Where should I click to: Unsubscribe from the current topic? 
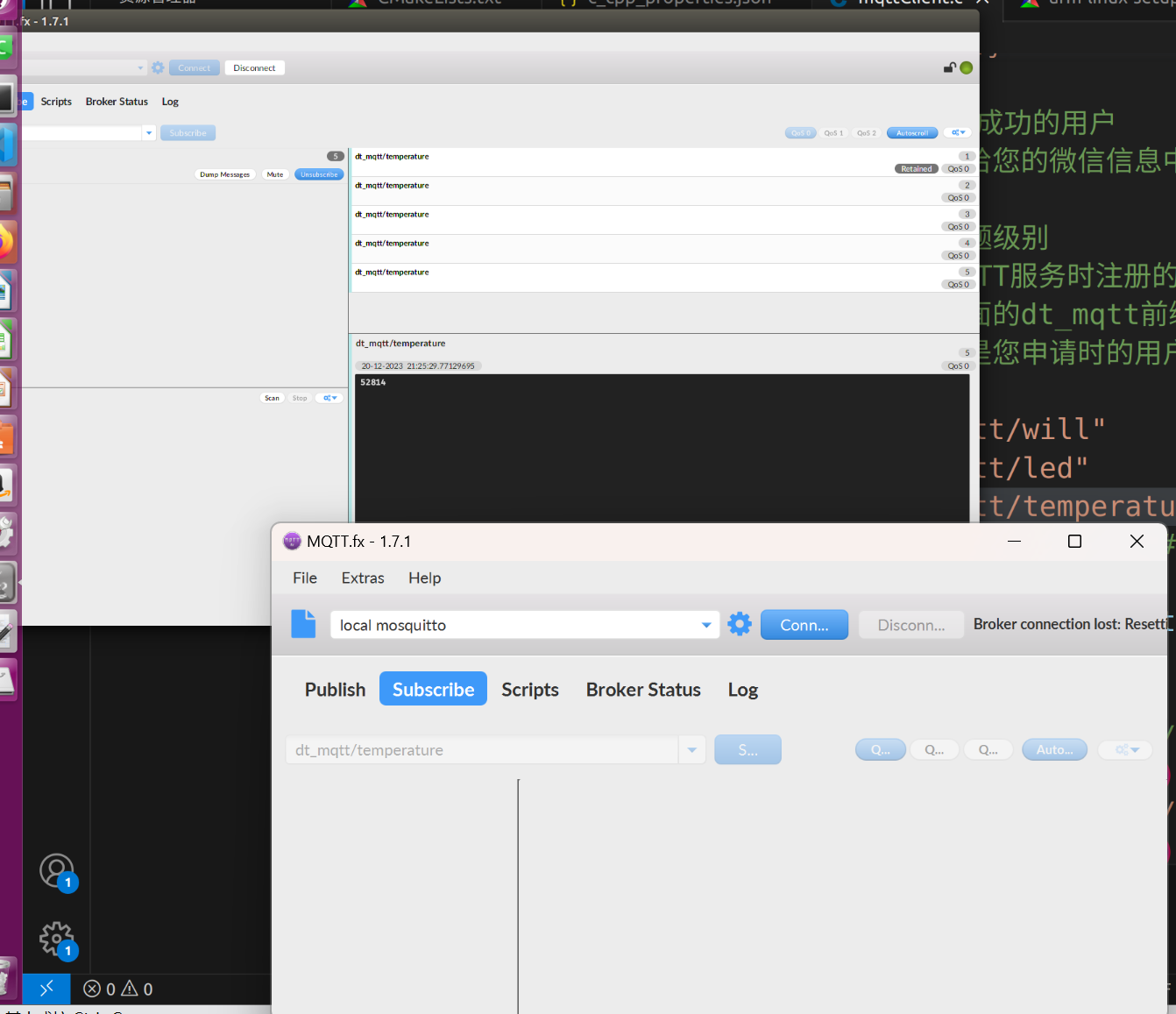[319, 174]
